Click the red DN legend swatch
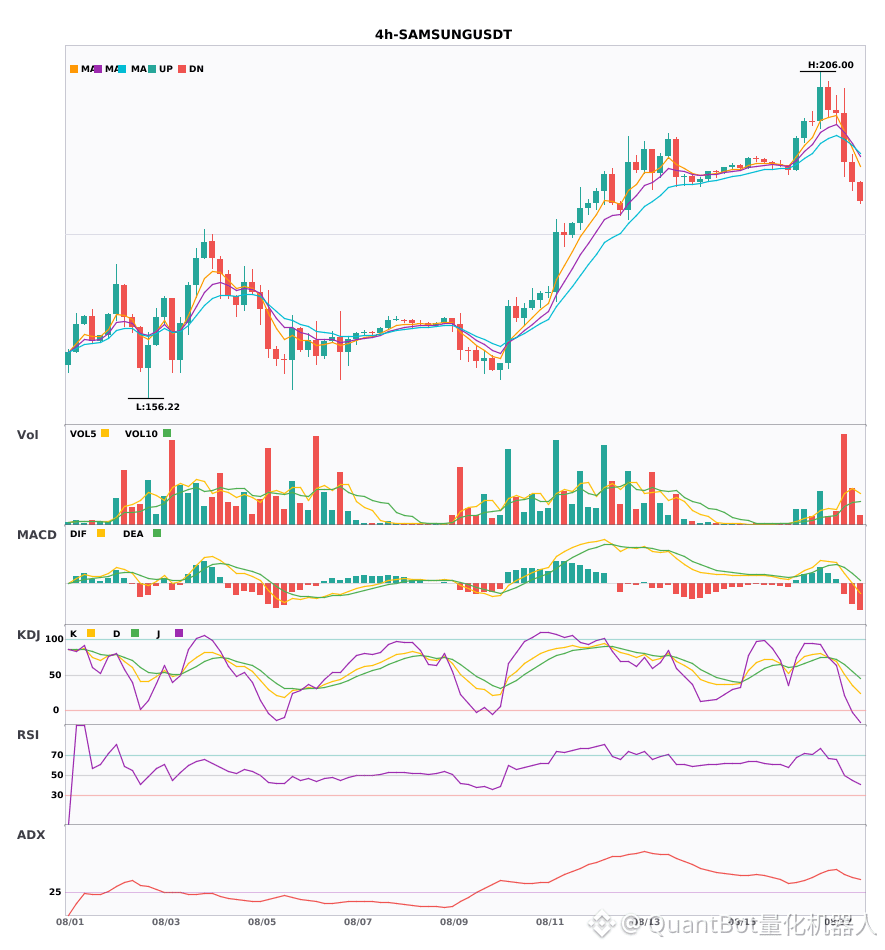 pyautogui.click(x=182, y=69)
